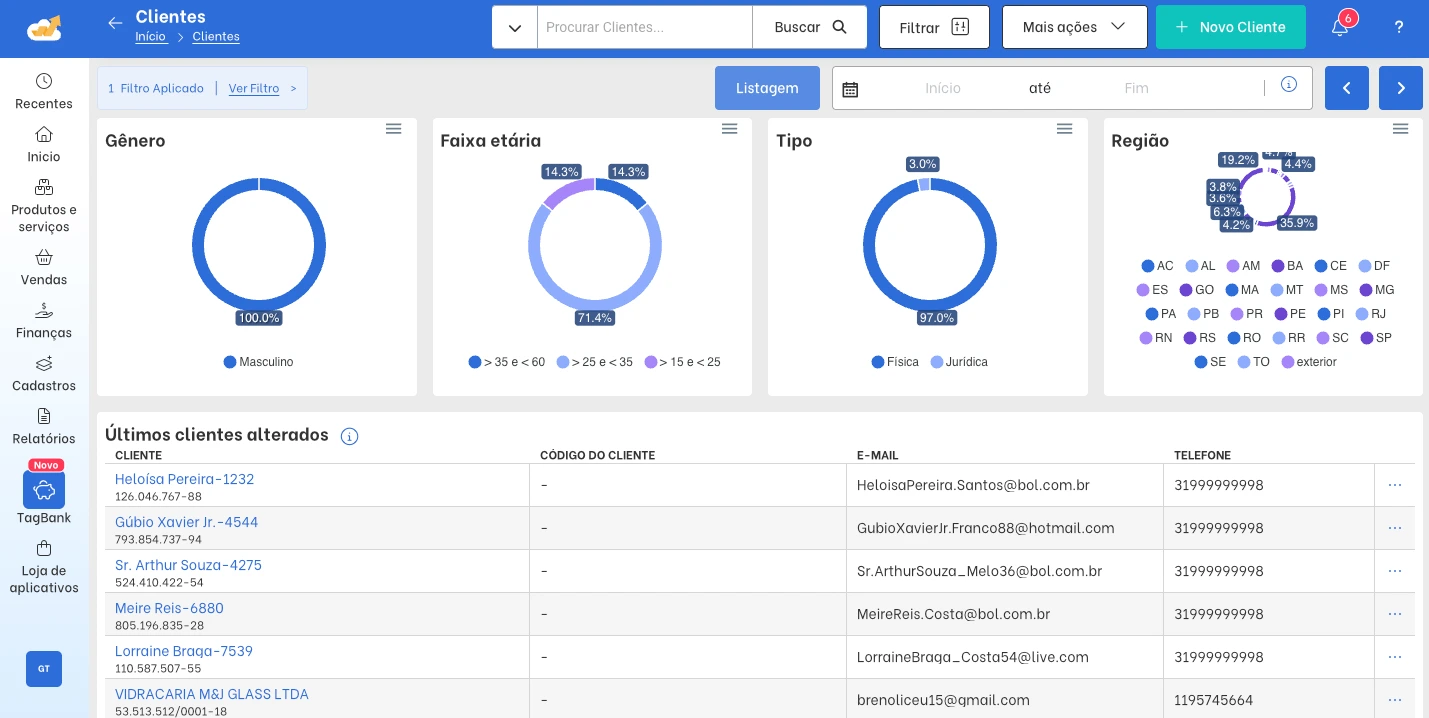Click the cloud logo at top left
The height and width of the screenshot is (718, 1429).
click(x=44, y=28)
